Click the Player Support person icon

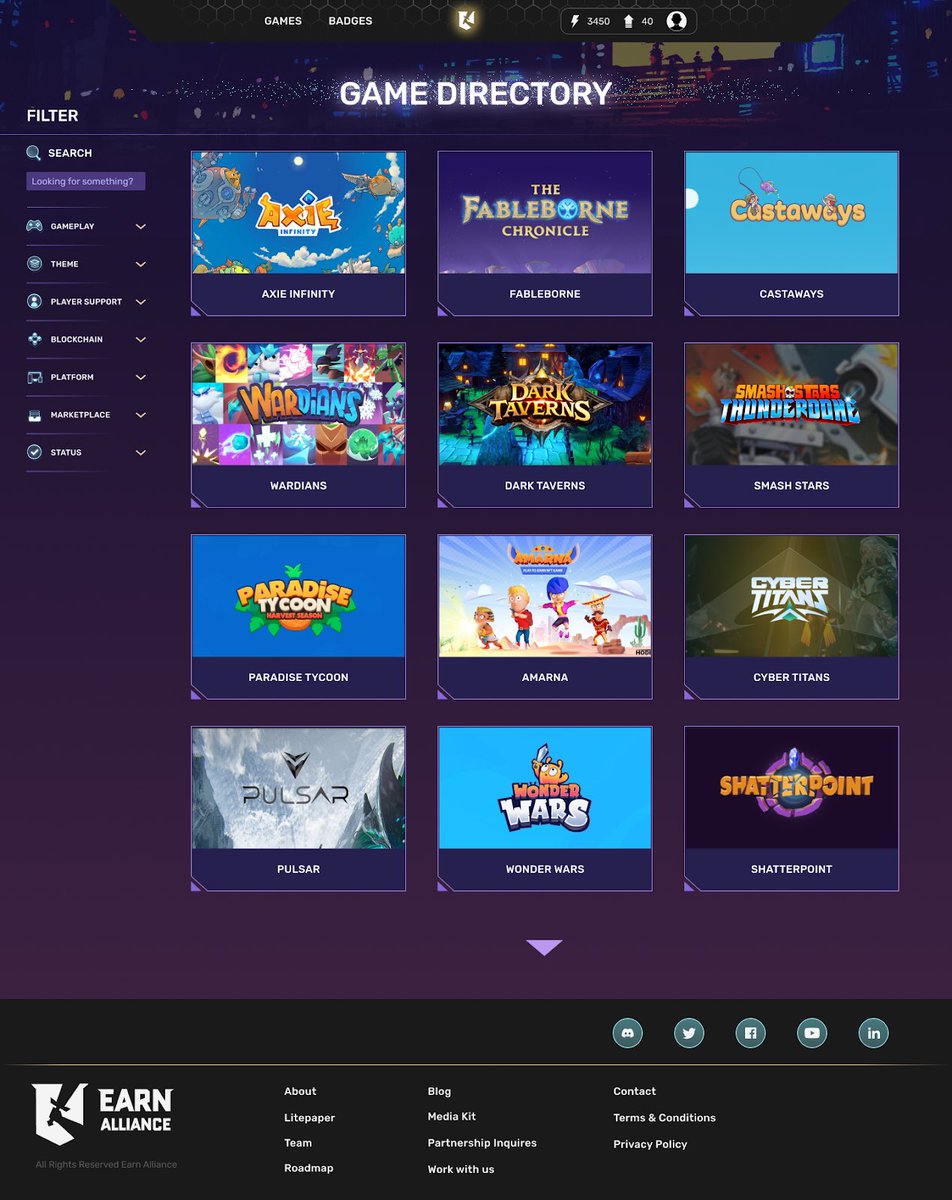tap(34, 301)
